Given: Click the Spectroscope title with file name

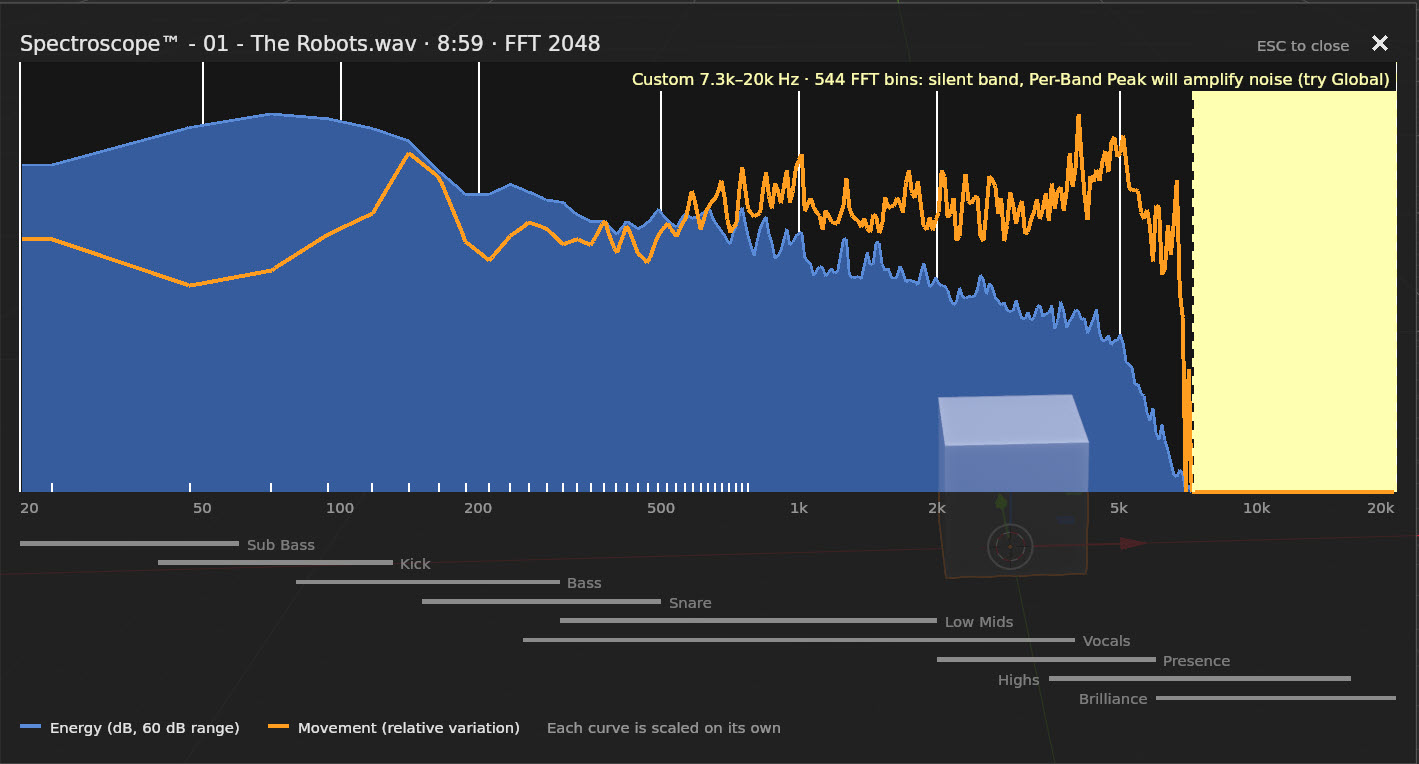Looking at the screenshot, I should click(310, 44).
